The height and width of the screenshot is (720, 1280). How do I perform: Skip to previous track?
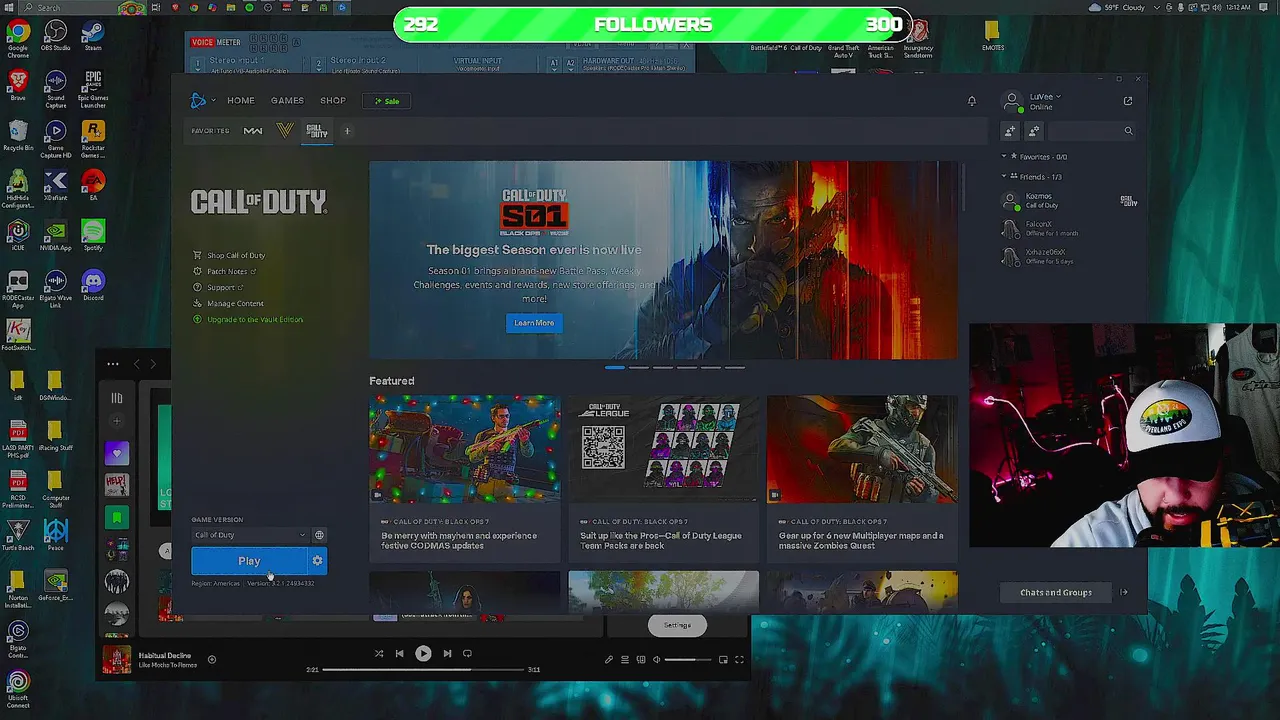click(399, 654)
